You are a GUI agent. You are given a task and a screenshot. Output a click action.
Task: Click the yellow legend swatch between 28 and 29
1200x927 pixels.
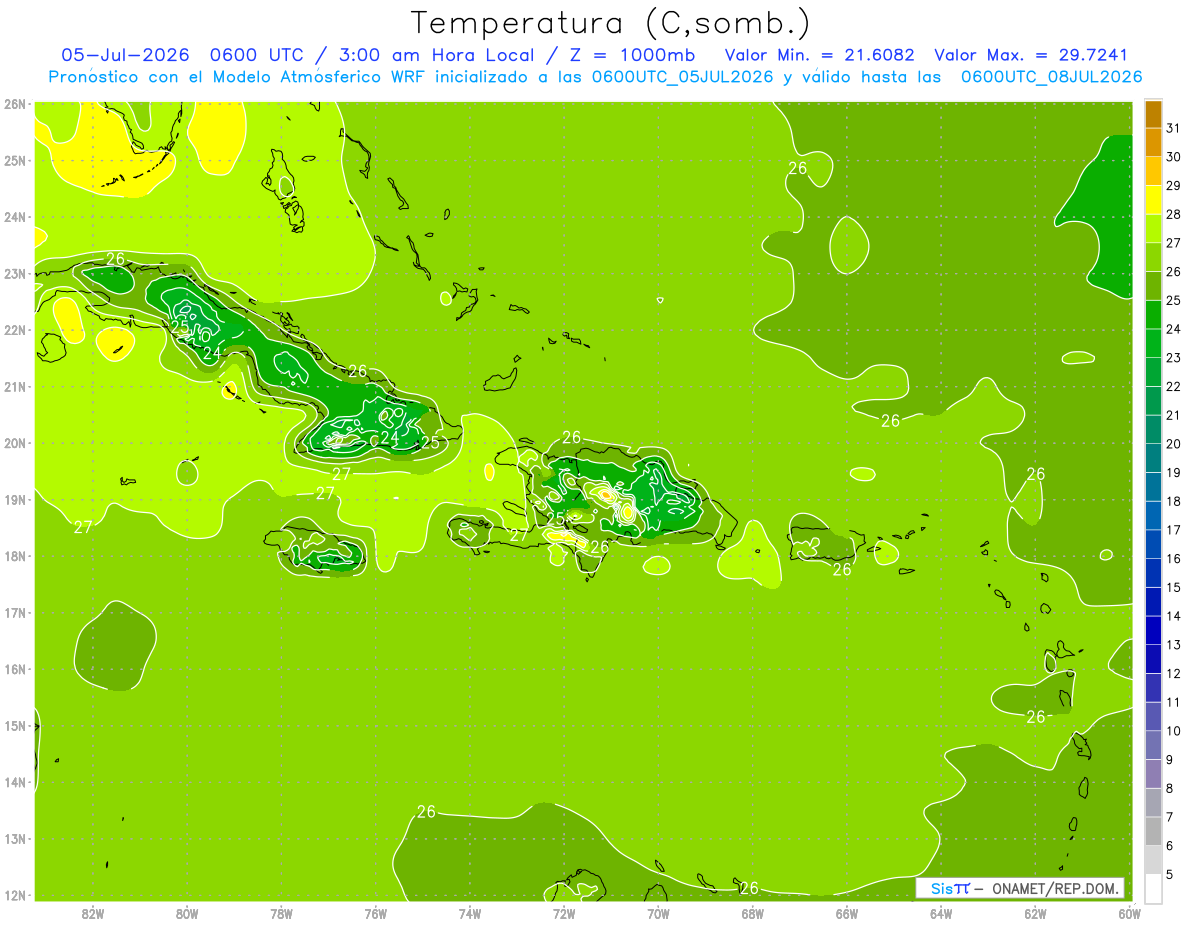(x=1153, y=200)
